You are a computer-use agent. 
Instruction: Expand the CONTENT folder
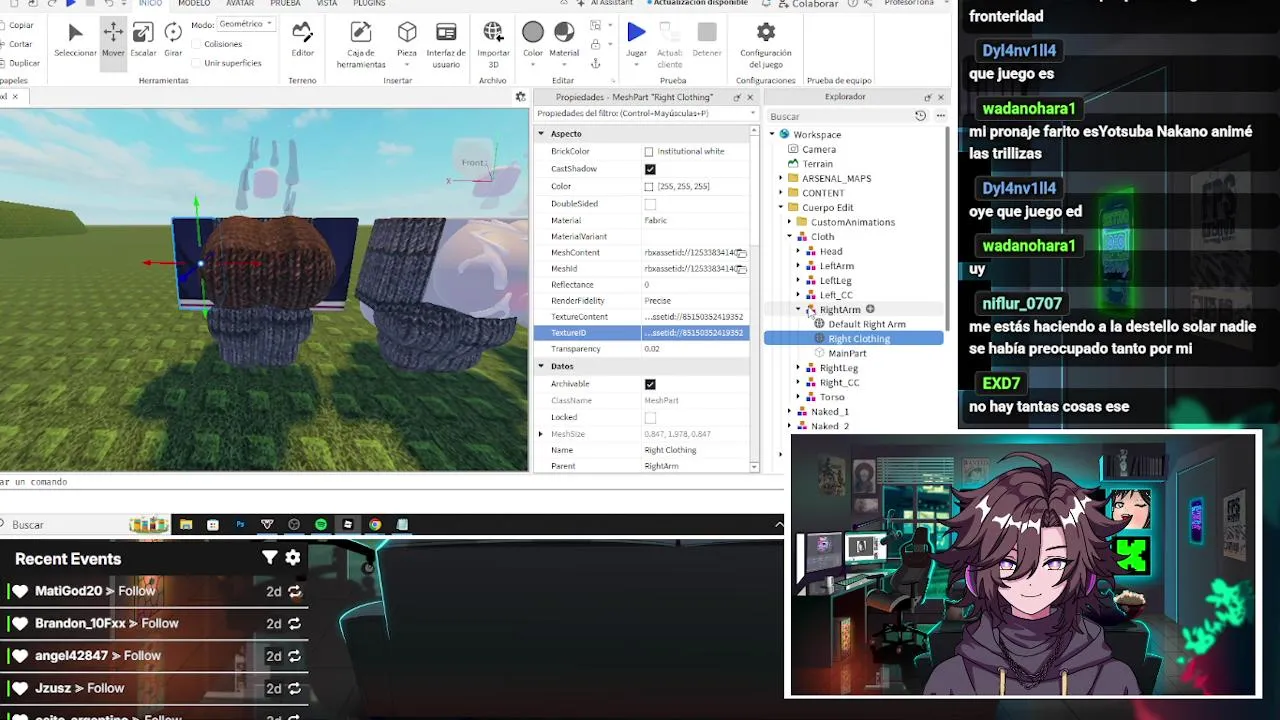[x=781, y=193]
